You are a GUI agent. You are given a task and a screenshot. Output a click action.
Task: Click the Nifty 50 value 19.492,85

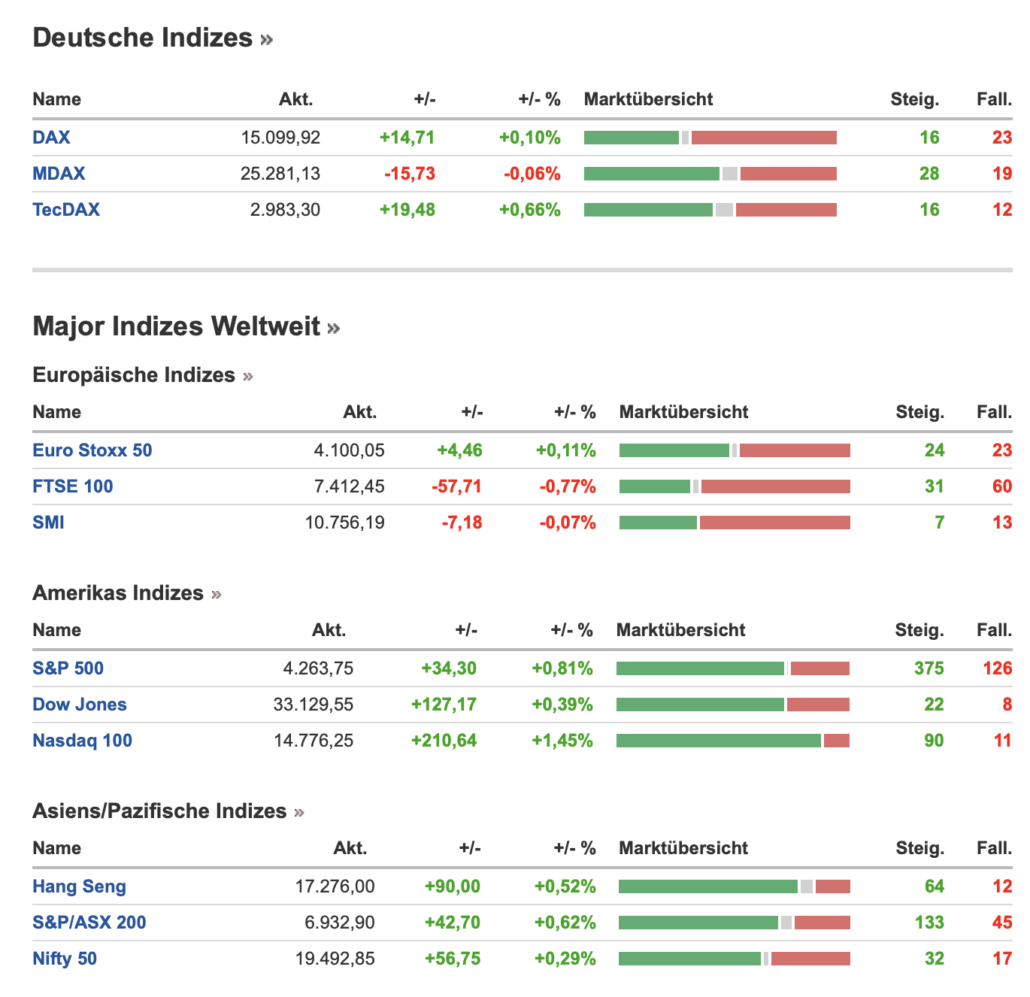[335, 958]
